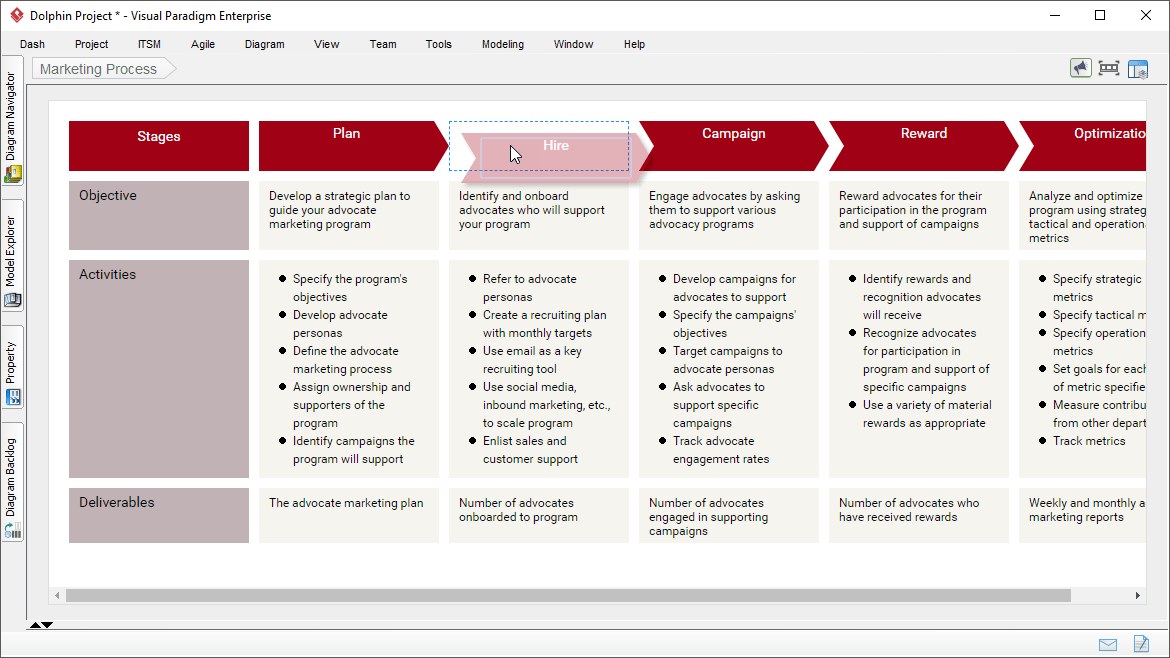The image size is (1170, 658).
Task: Click the fit-width layout icon in toolbar
Action: [x=1109, y=69]
